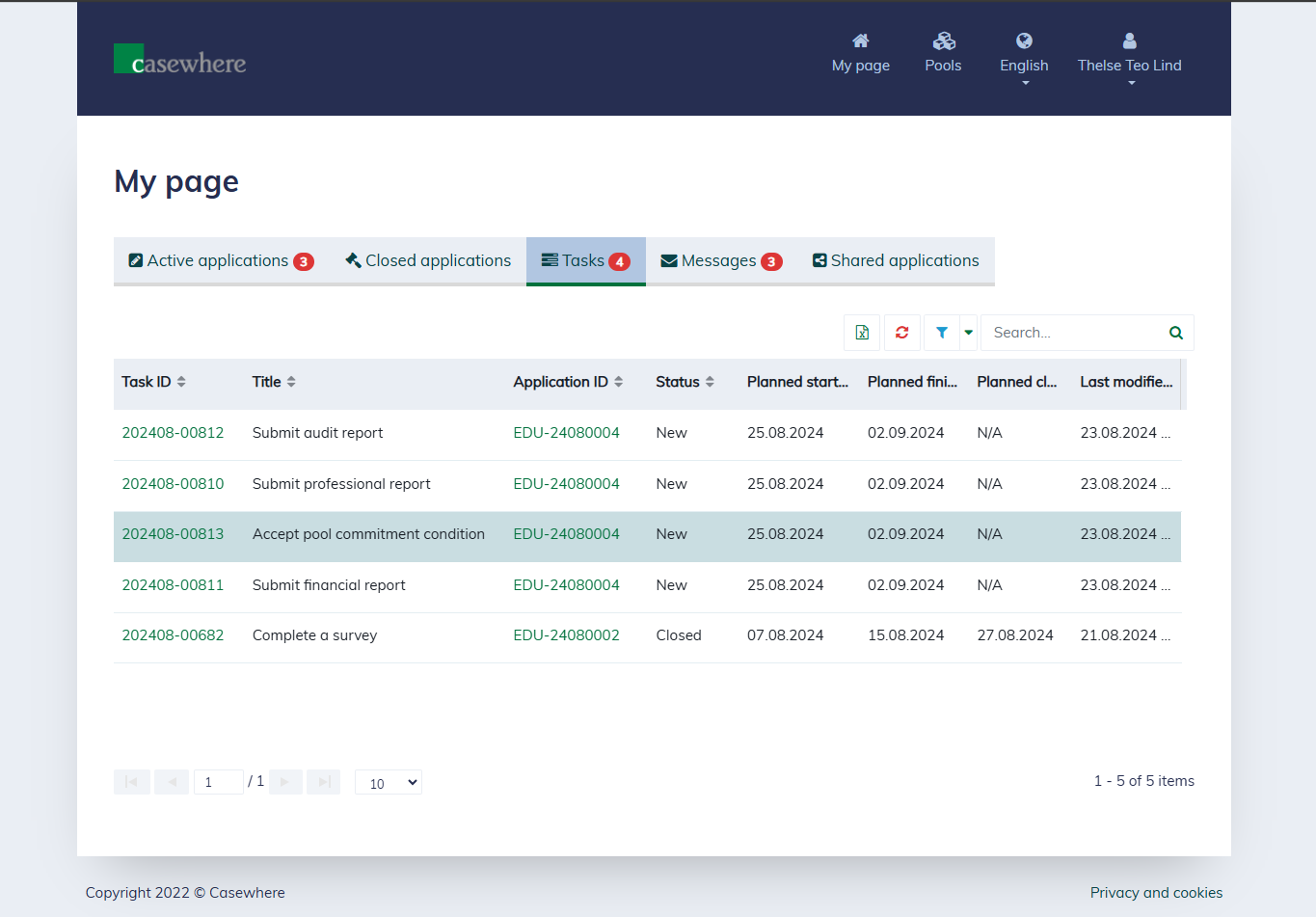The height and width of the screenshot is (917, 1316).
Task: Click the casewhere logo
Action: 180,60
